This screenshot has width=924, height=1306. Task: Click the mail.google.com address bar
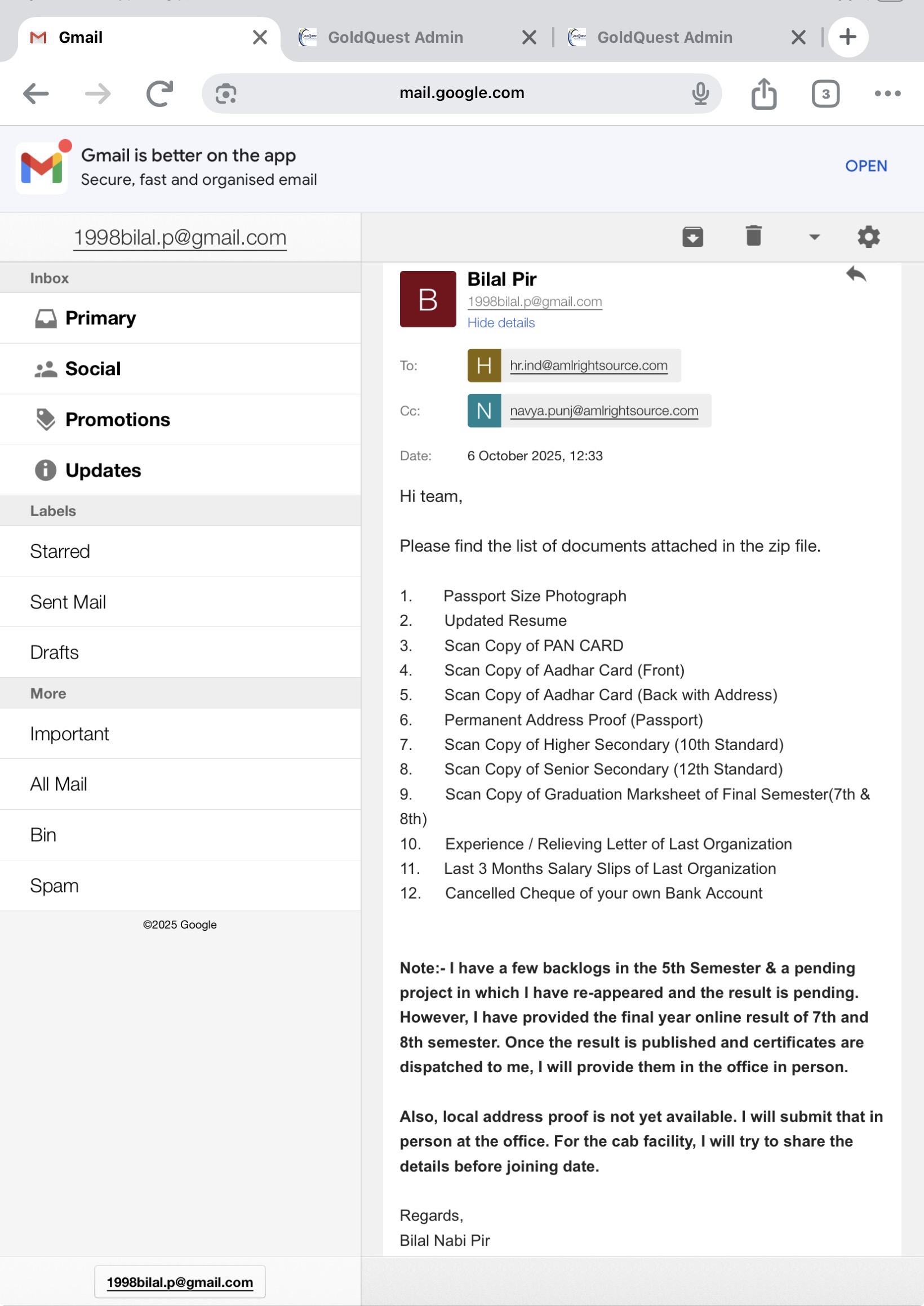tap(461, 93)
